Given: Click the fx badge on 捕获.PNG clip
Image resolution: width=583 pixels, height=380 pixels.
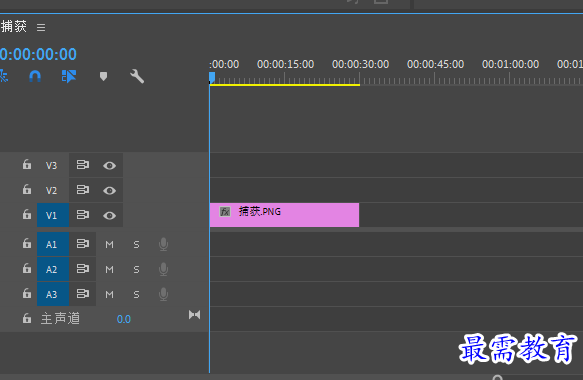Looking at the screenshot, I should 225,212.
